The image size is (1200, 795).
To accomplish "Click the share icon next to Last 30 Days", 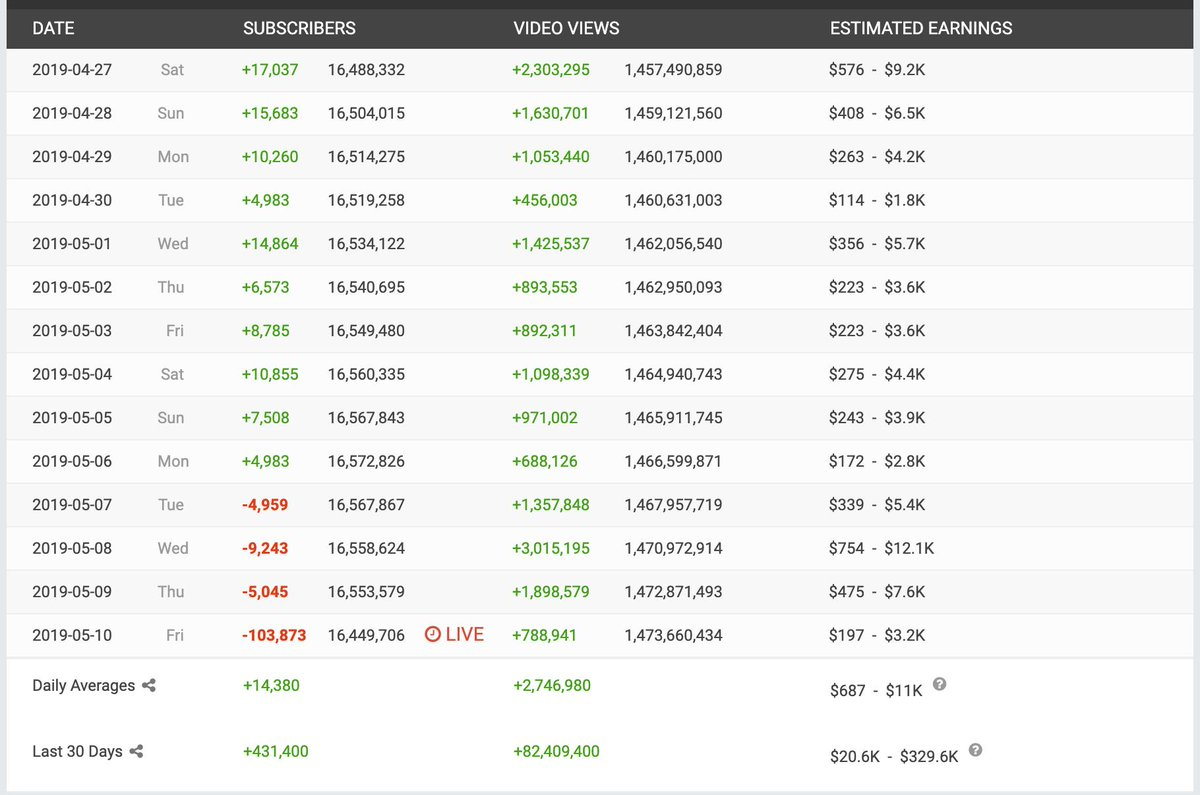I will pyautogui.click(x=136, y=751).
